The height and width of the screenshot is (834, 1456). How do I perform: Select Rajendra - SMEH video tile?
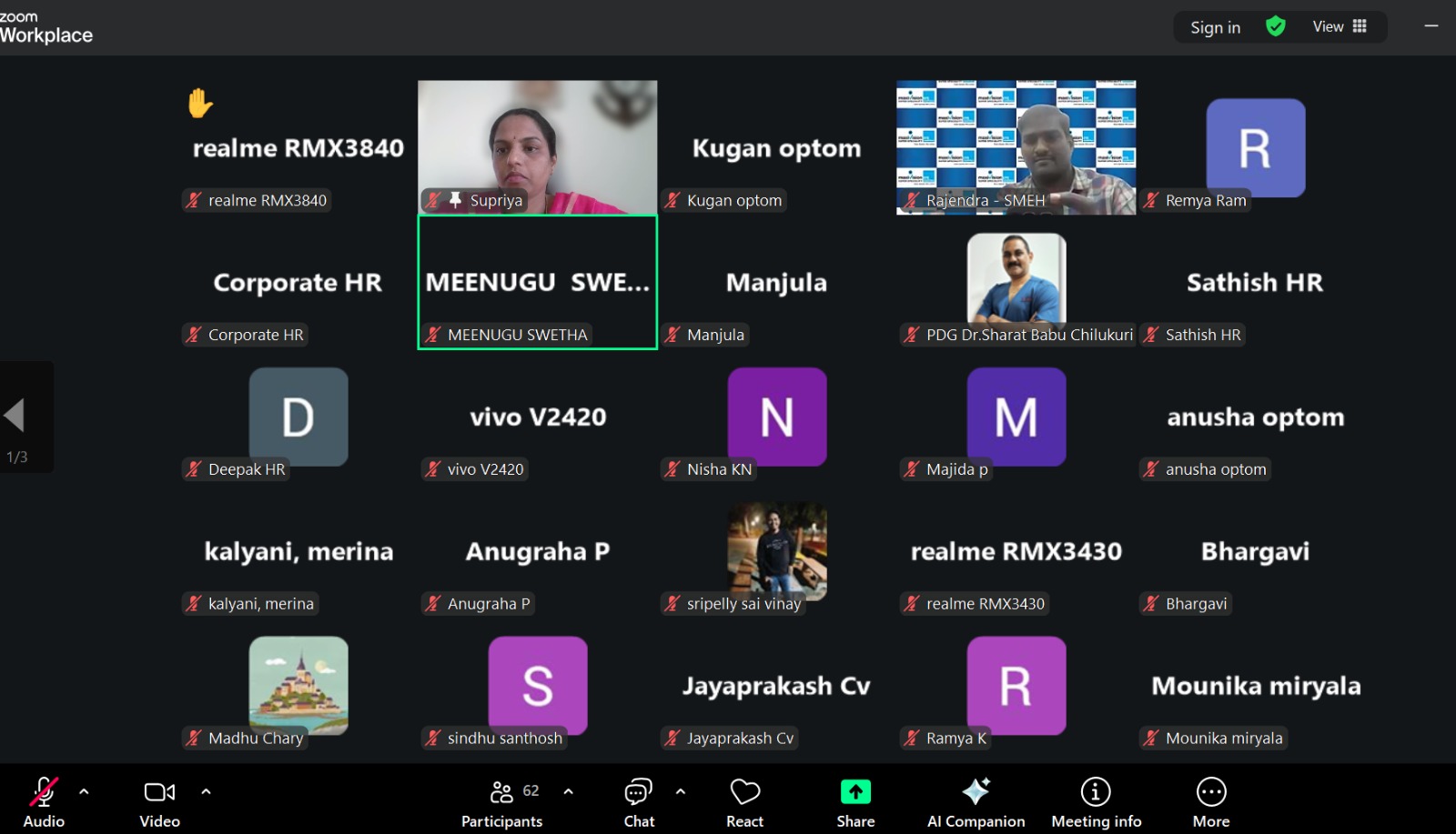(1016, 146)
